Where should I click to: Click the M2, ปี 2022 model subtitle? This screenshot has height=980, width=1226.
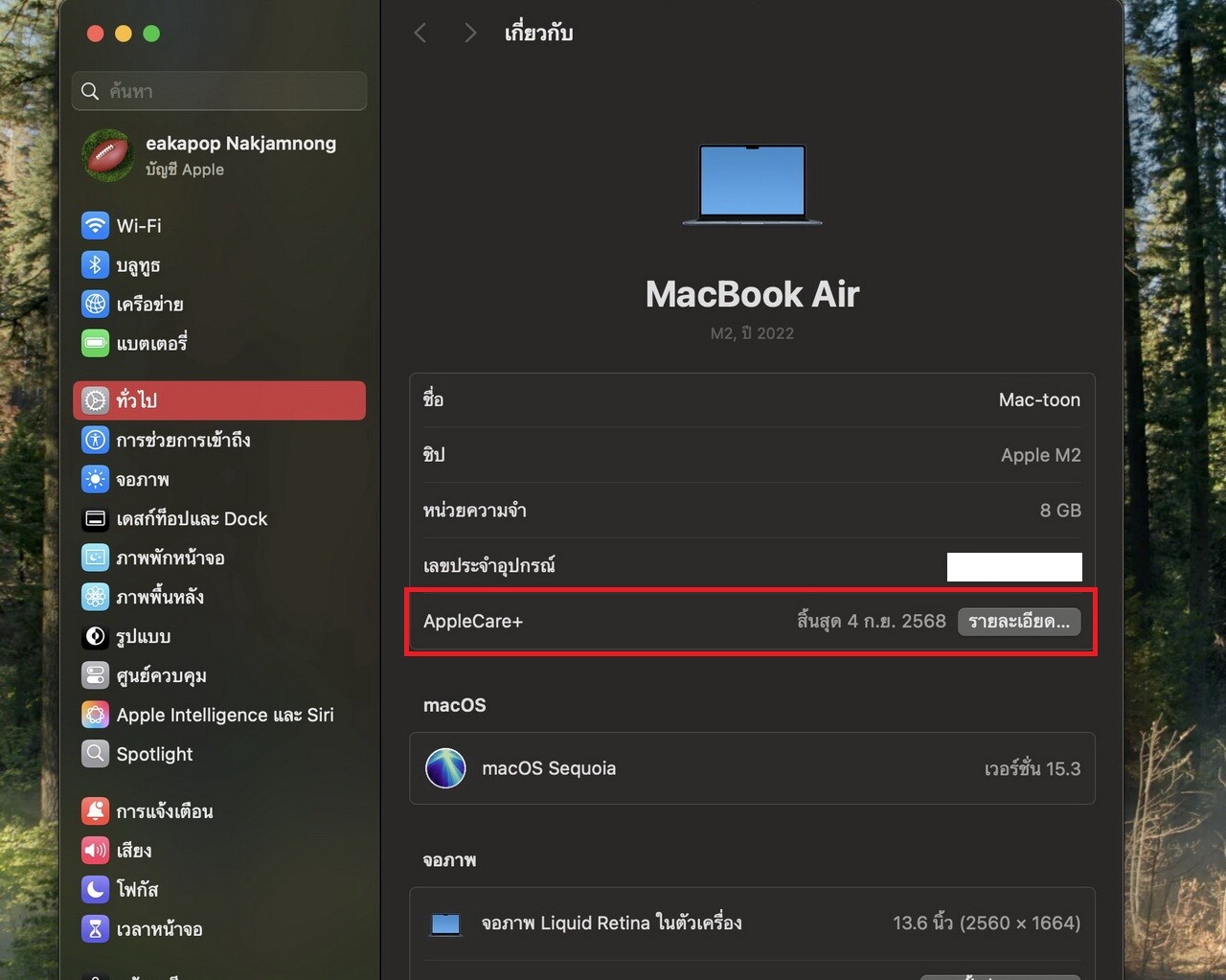coord(752,333)
